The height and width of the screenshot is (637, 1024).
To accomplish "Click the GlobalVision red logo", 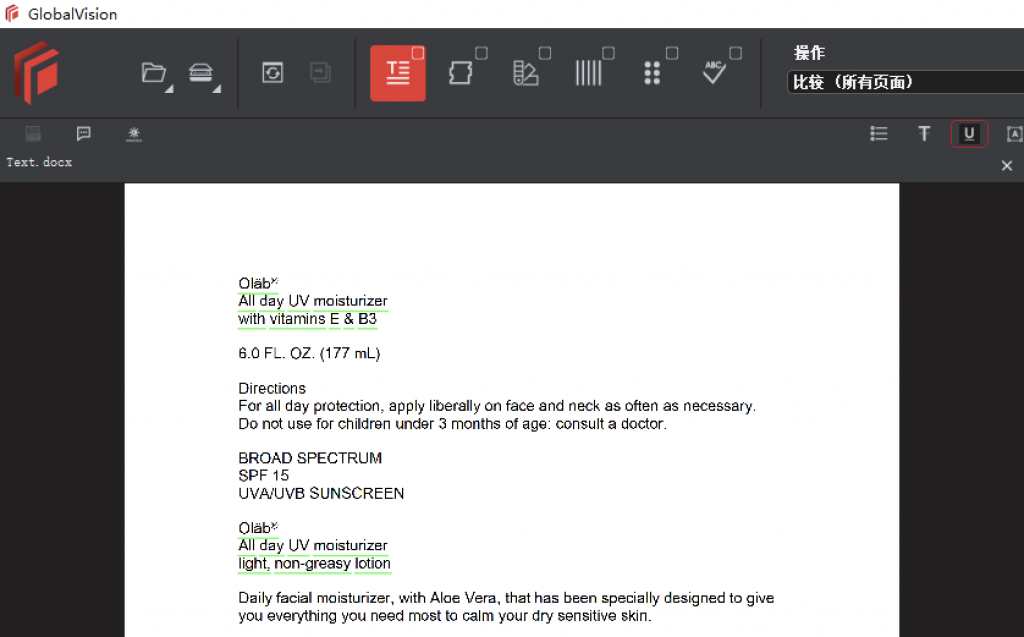I will point(37,73).
